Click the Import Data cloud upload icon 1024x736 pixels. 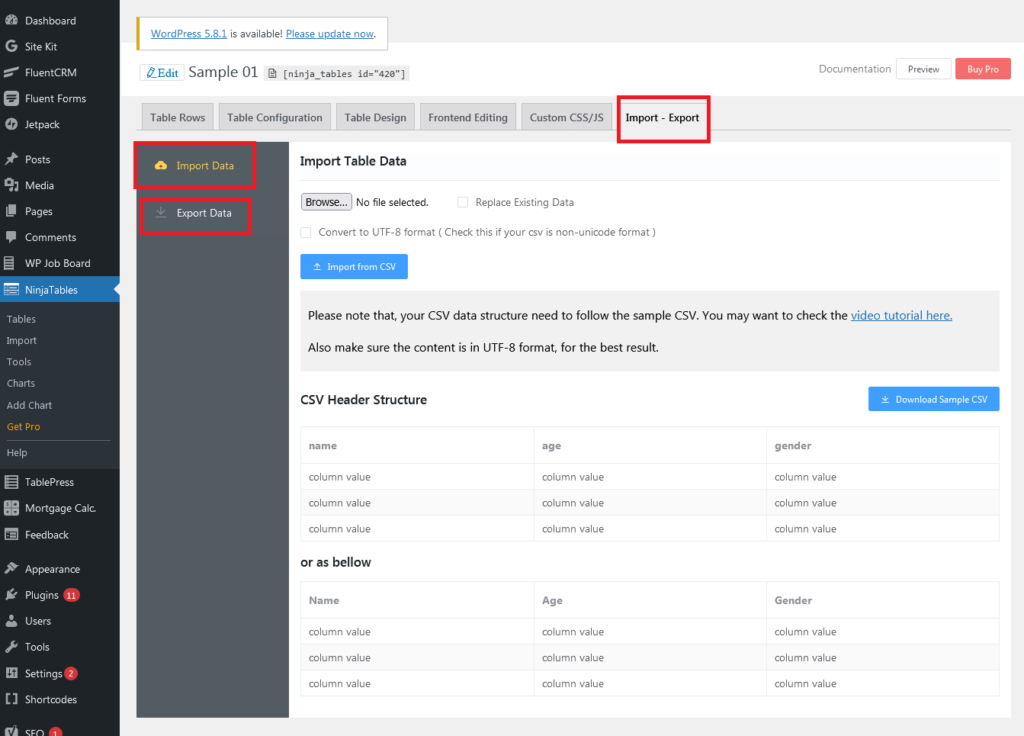point(161,166)
